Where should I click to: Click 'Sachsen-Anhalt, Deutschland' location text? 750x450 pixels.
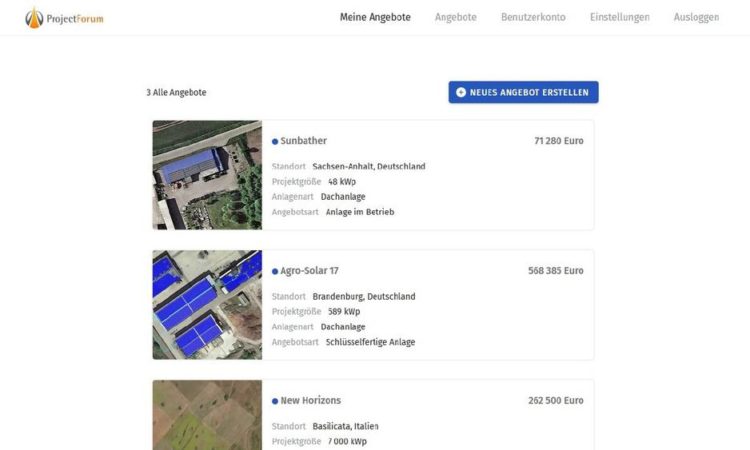[369, 166]
